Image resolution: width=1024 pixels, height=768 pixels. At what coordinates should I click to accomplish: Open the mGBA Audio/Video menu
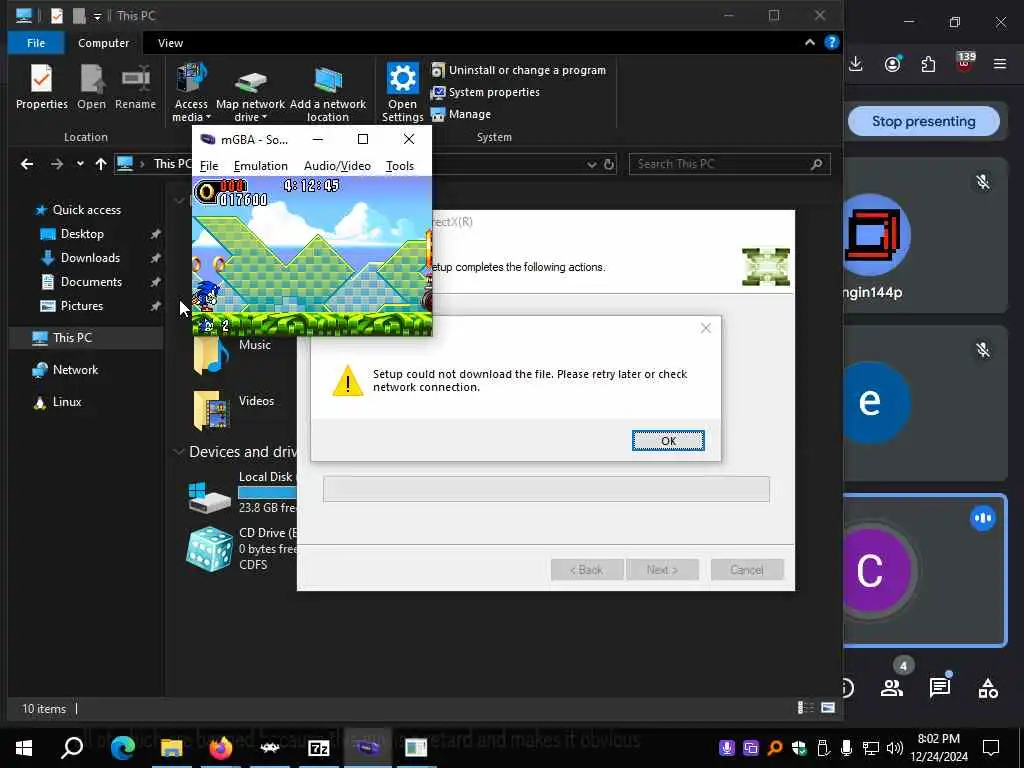tap(337, 166)
